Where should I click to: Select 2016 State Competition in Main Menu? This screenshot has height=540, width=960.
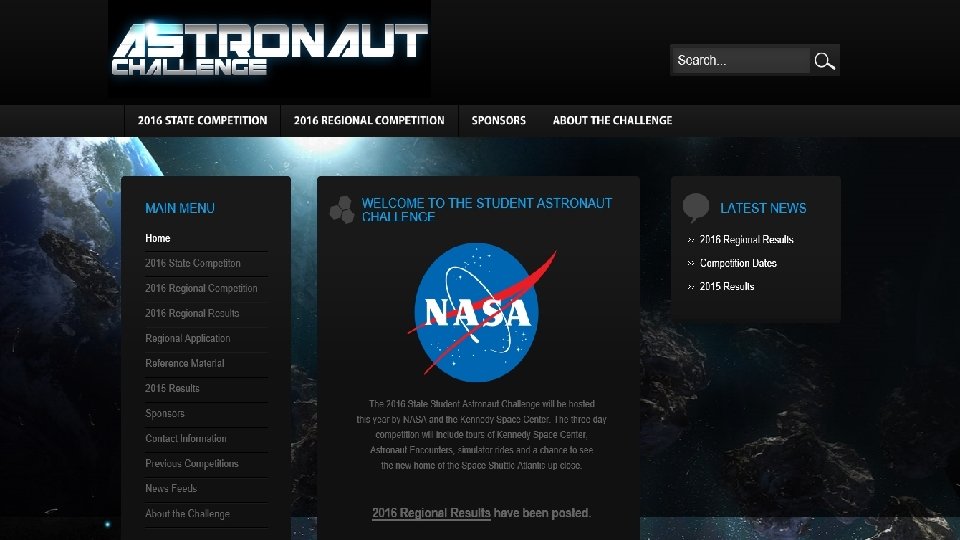[193, 263]
